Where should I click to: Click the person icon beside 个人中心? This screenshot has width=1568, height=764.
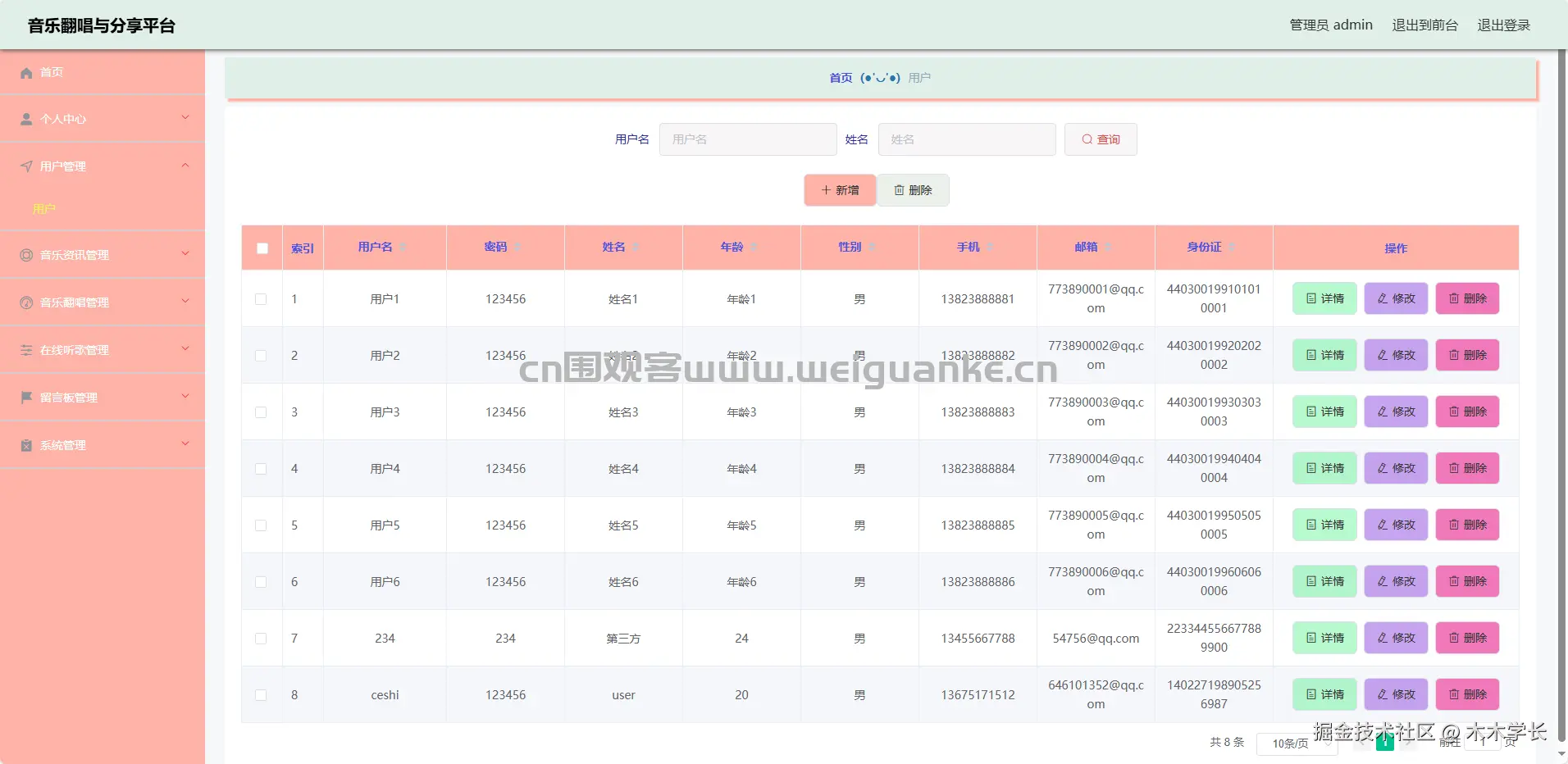[x=26, y=120]
